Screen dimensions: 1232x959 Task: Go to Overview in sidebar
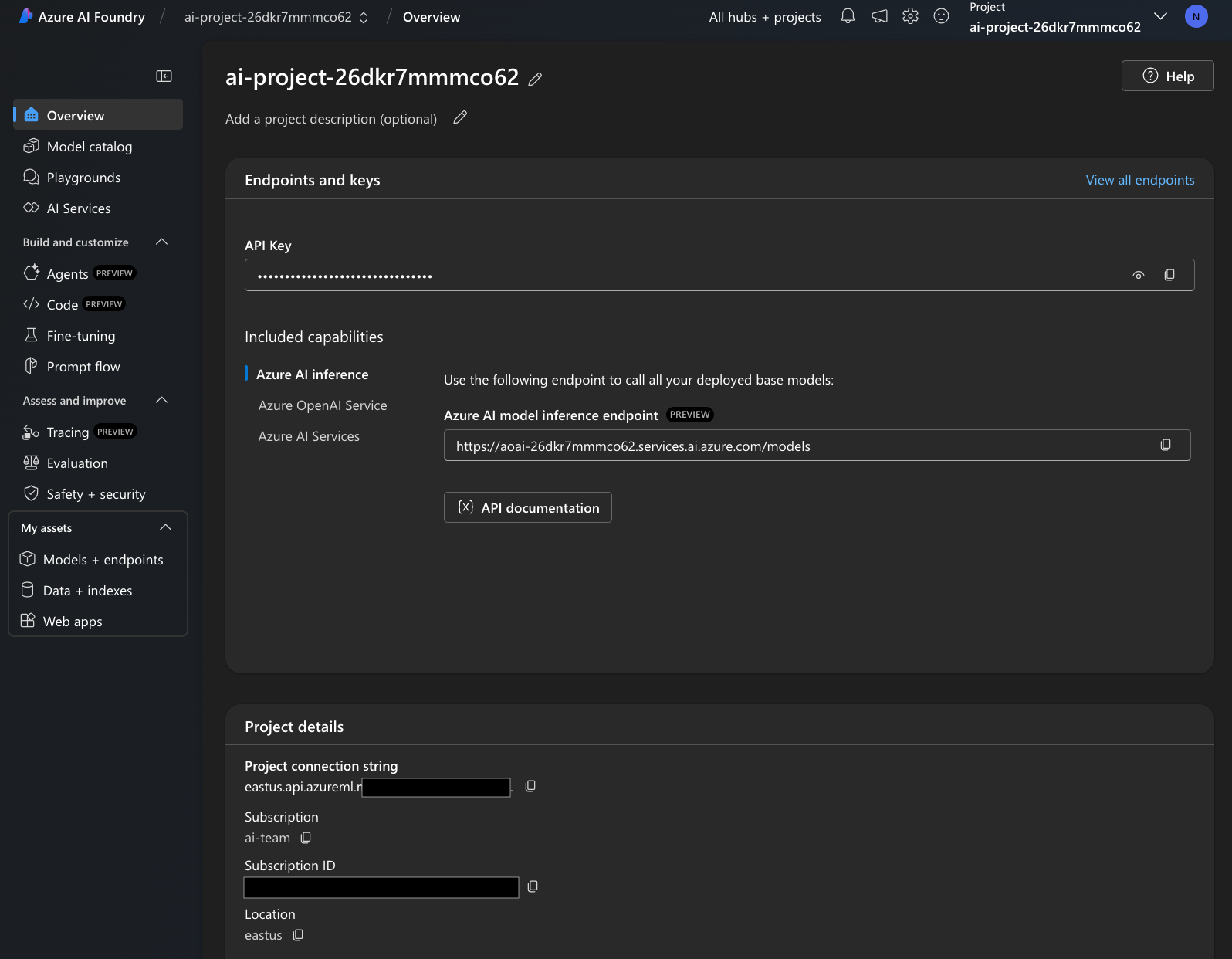[x=98, y=115]
